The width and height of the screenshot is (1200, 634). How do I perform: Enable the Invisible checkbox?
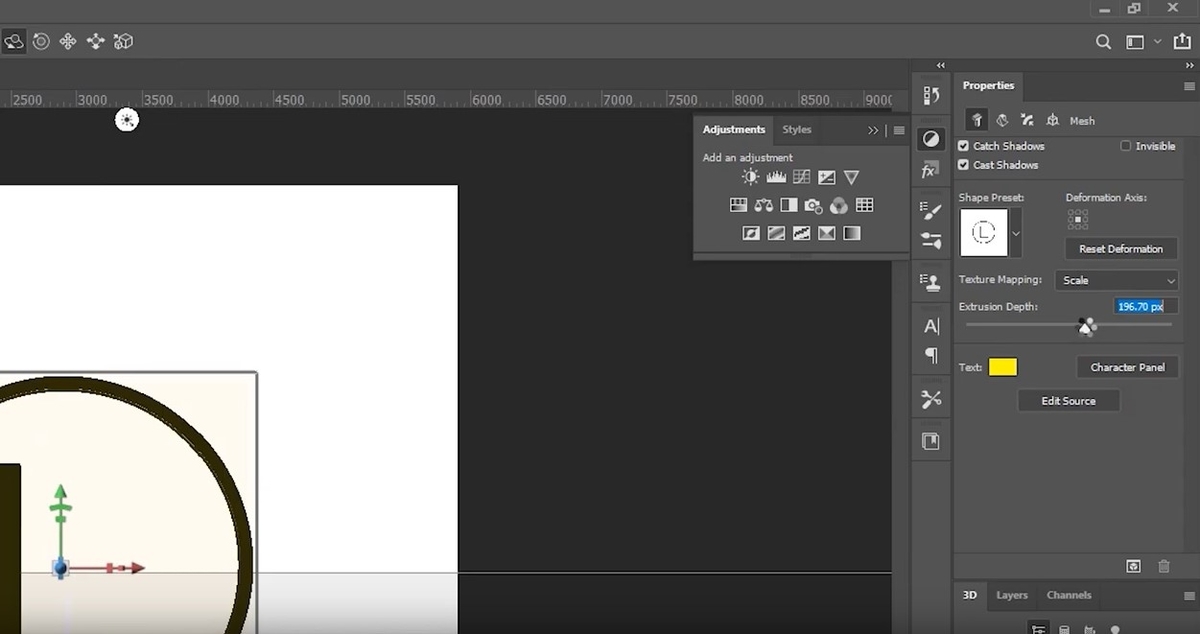click(x=1125, y=146)
